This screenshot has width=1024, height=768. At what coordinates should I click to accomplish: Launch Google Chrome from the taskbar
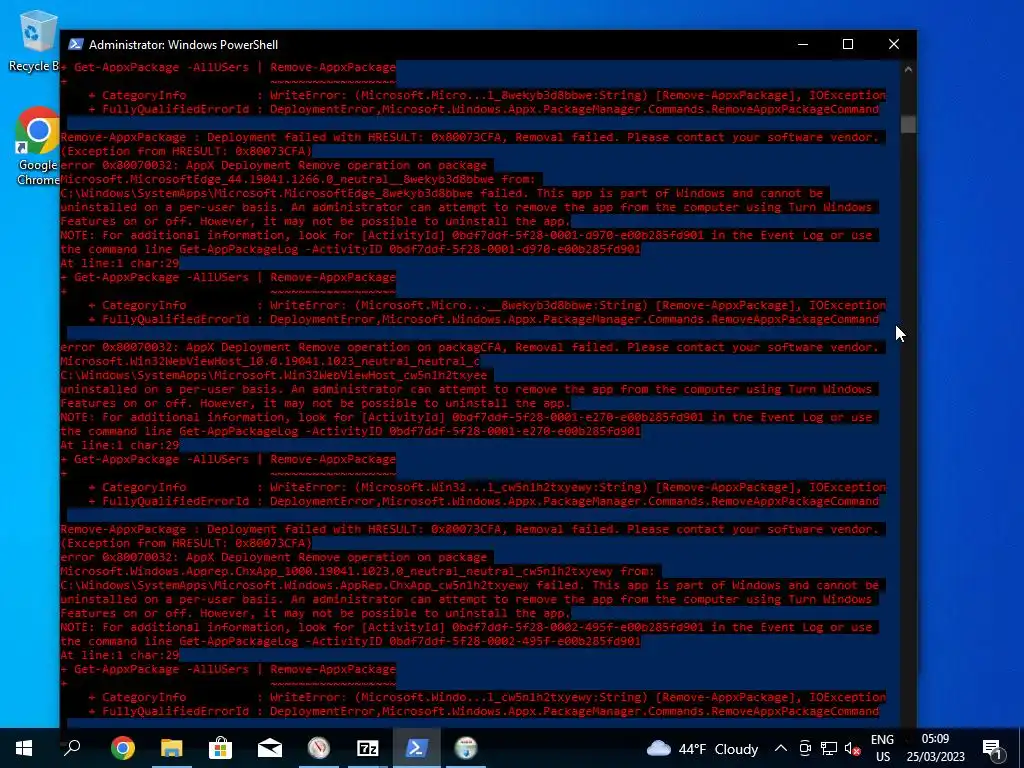(x=122, y=748)
